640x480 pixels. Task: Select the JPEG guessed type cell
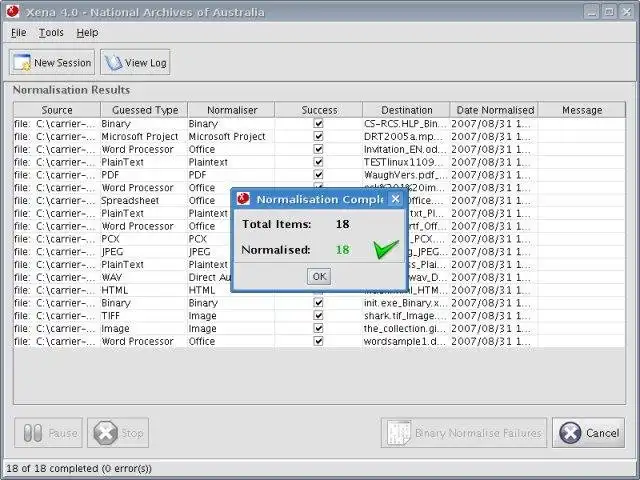coord(144,251)
